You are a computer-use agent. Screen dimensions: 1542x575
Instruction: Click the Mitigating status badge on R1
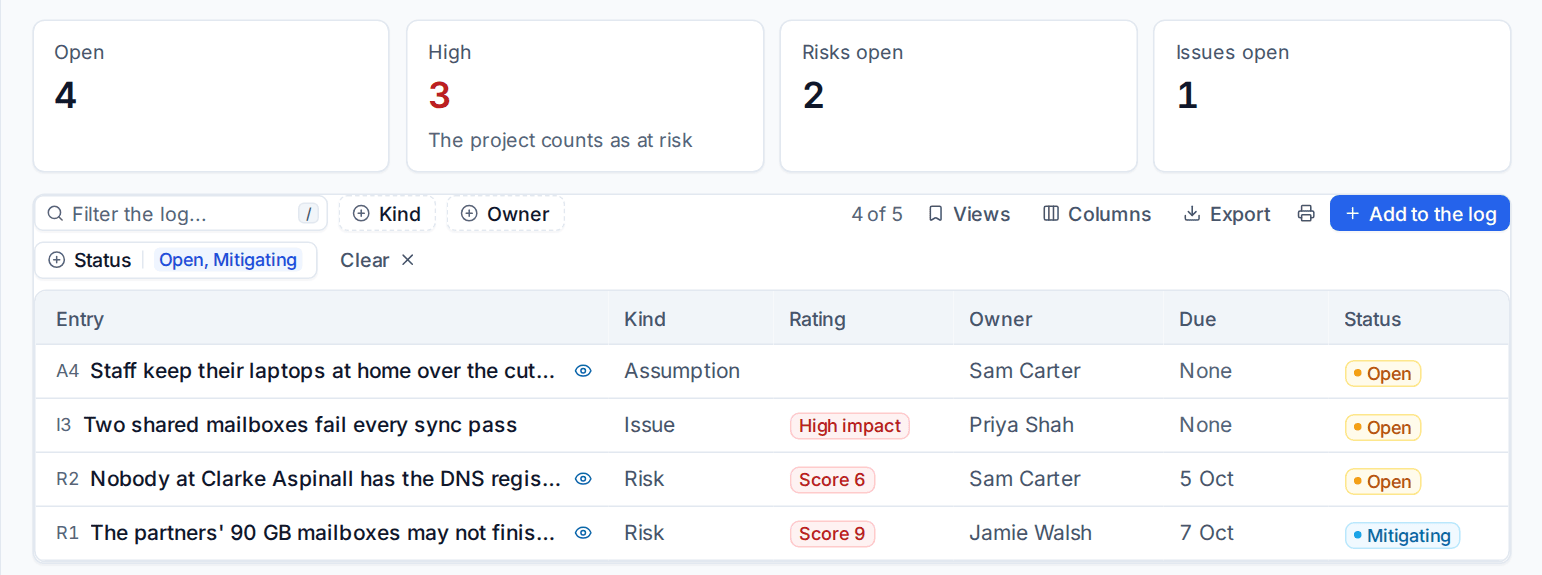[1402, 535]
